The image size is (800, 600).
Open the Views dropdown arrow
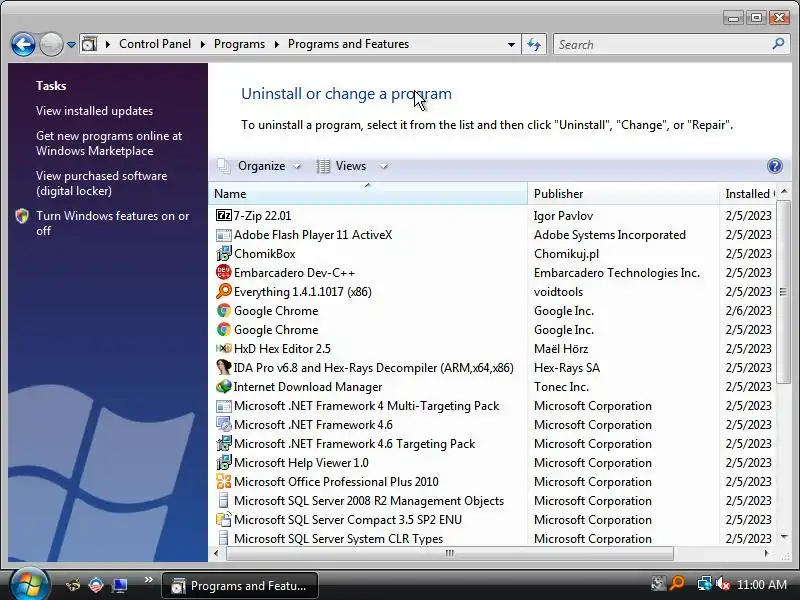(384, 166)
